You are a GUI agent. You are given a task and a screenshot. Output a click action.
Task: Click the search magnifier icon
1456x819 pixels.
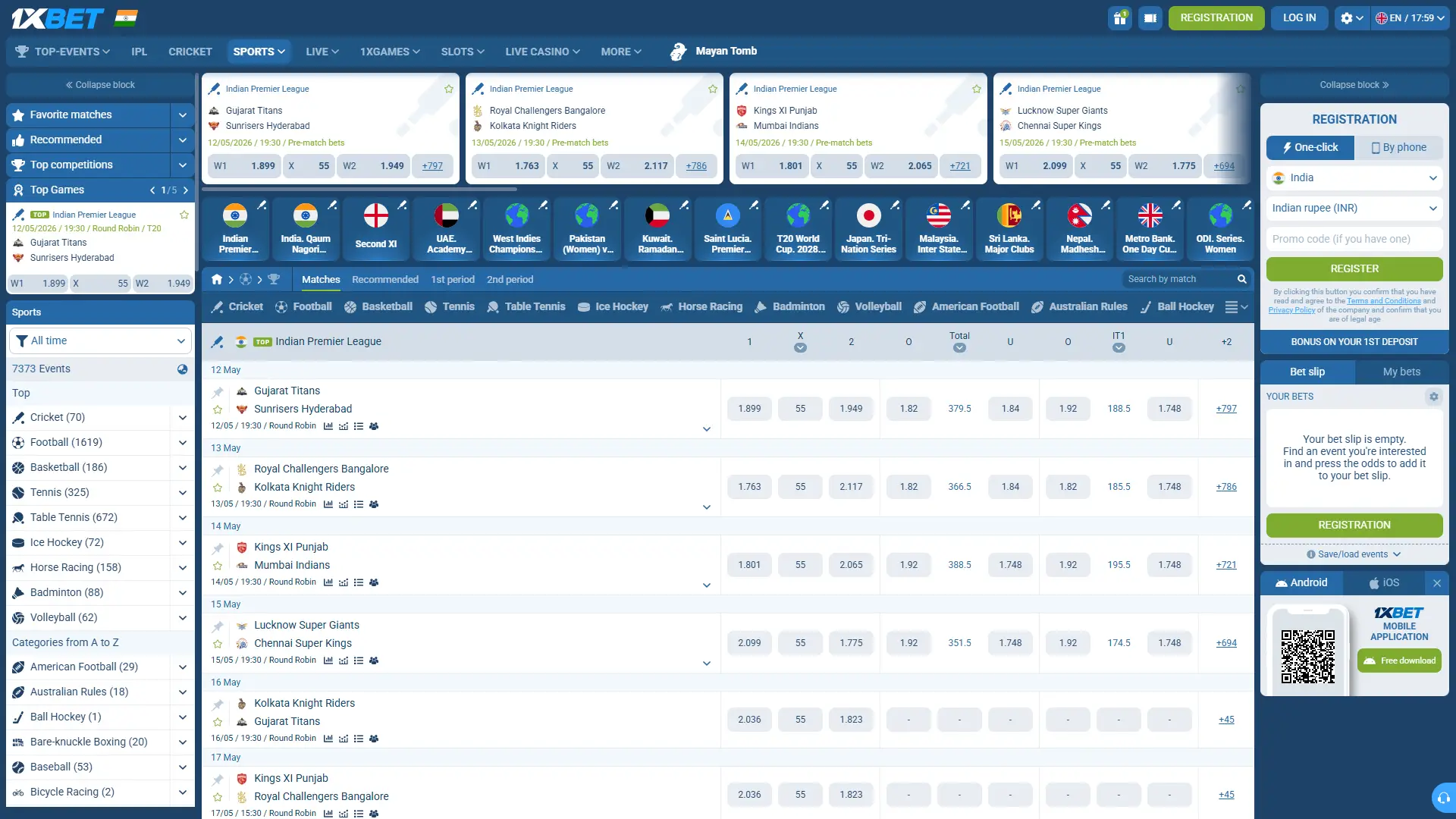pyautogui.click(x=1242, y=279)
